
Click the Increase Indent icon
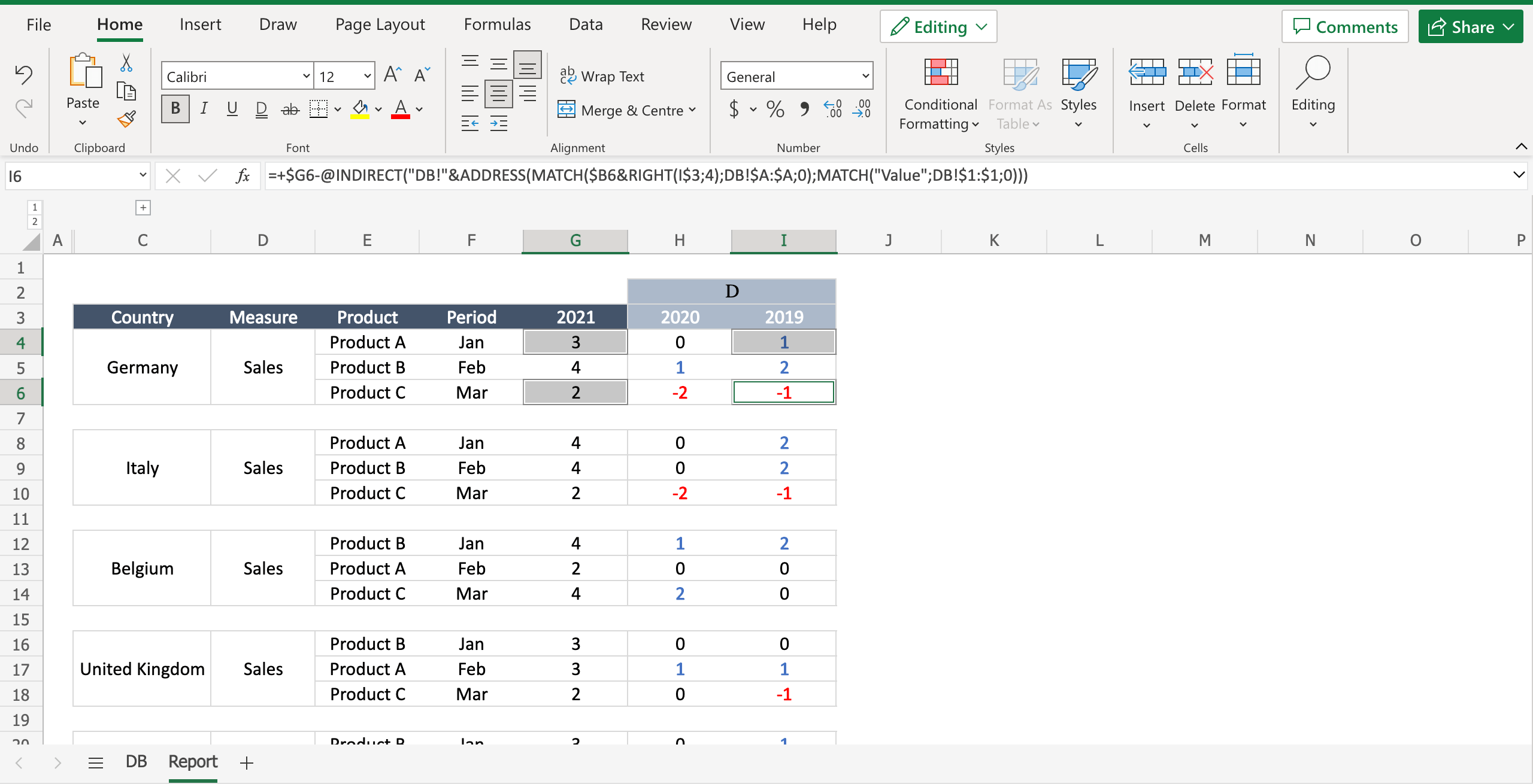(x=499, y=124)
